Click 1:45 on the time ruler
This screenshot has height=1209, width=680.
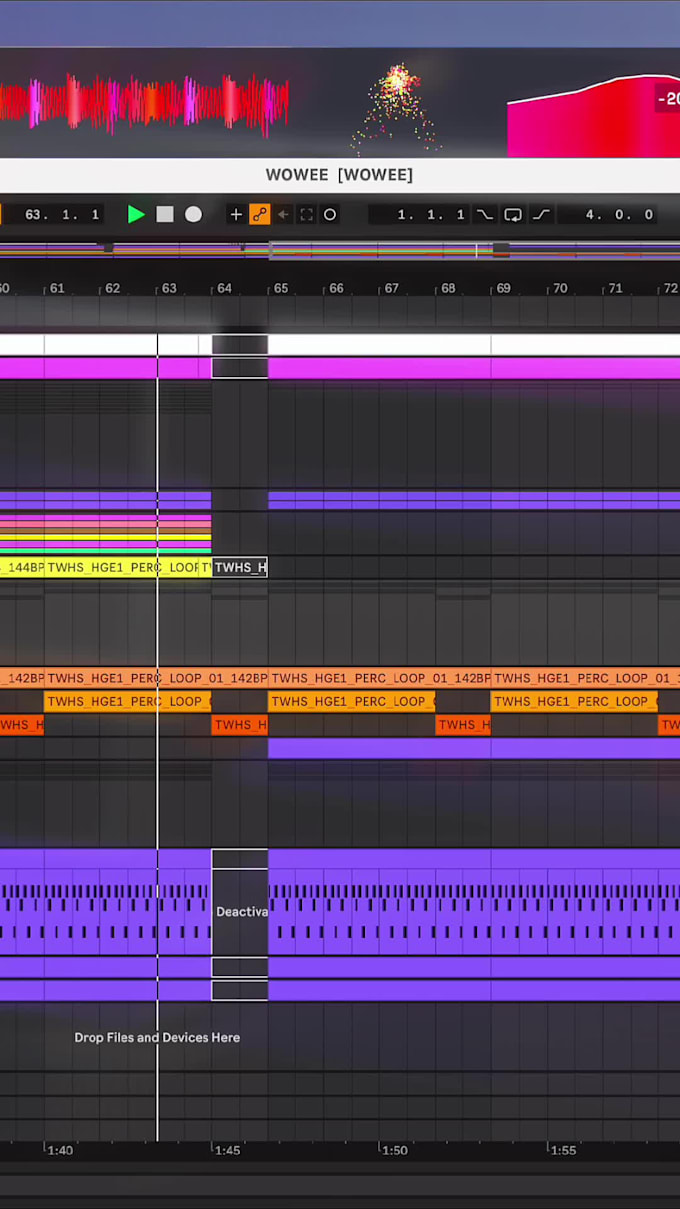click(227, 1150)
